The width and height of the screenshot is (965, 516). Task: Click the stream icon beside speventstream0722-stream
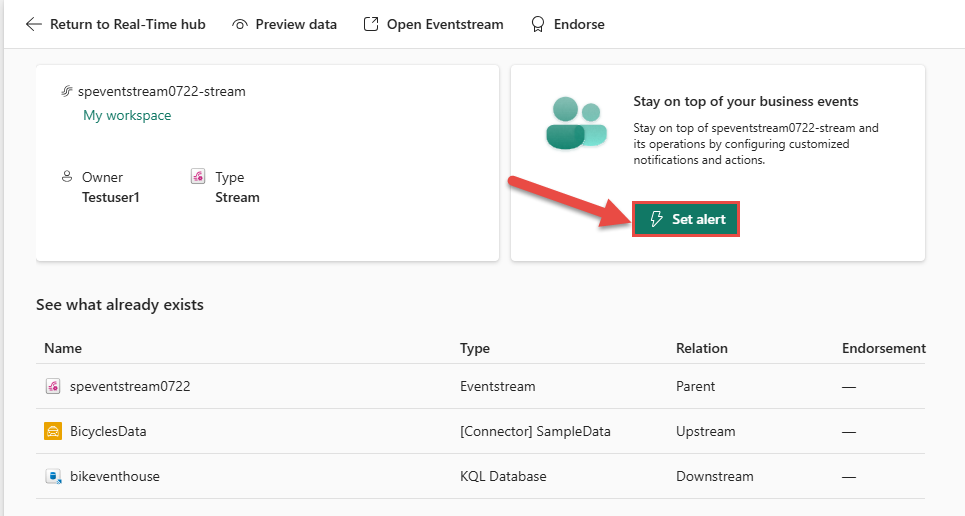pos(66,92)
